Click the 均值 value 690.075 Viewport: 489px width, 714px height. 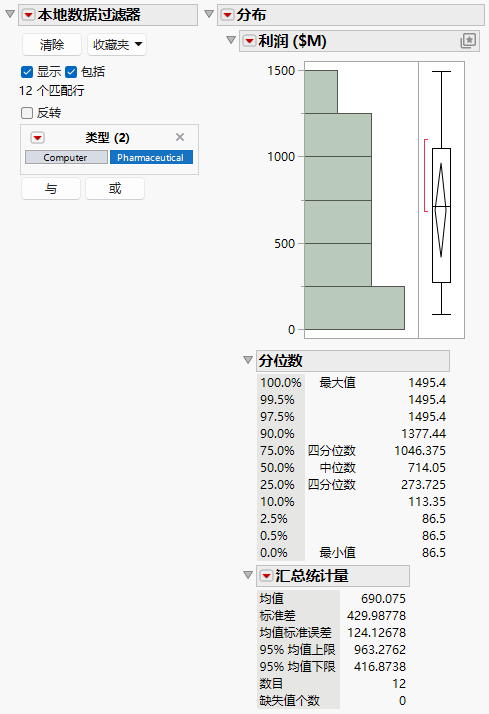pyautogui.click(x=383, y=599)
